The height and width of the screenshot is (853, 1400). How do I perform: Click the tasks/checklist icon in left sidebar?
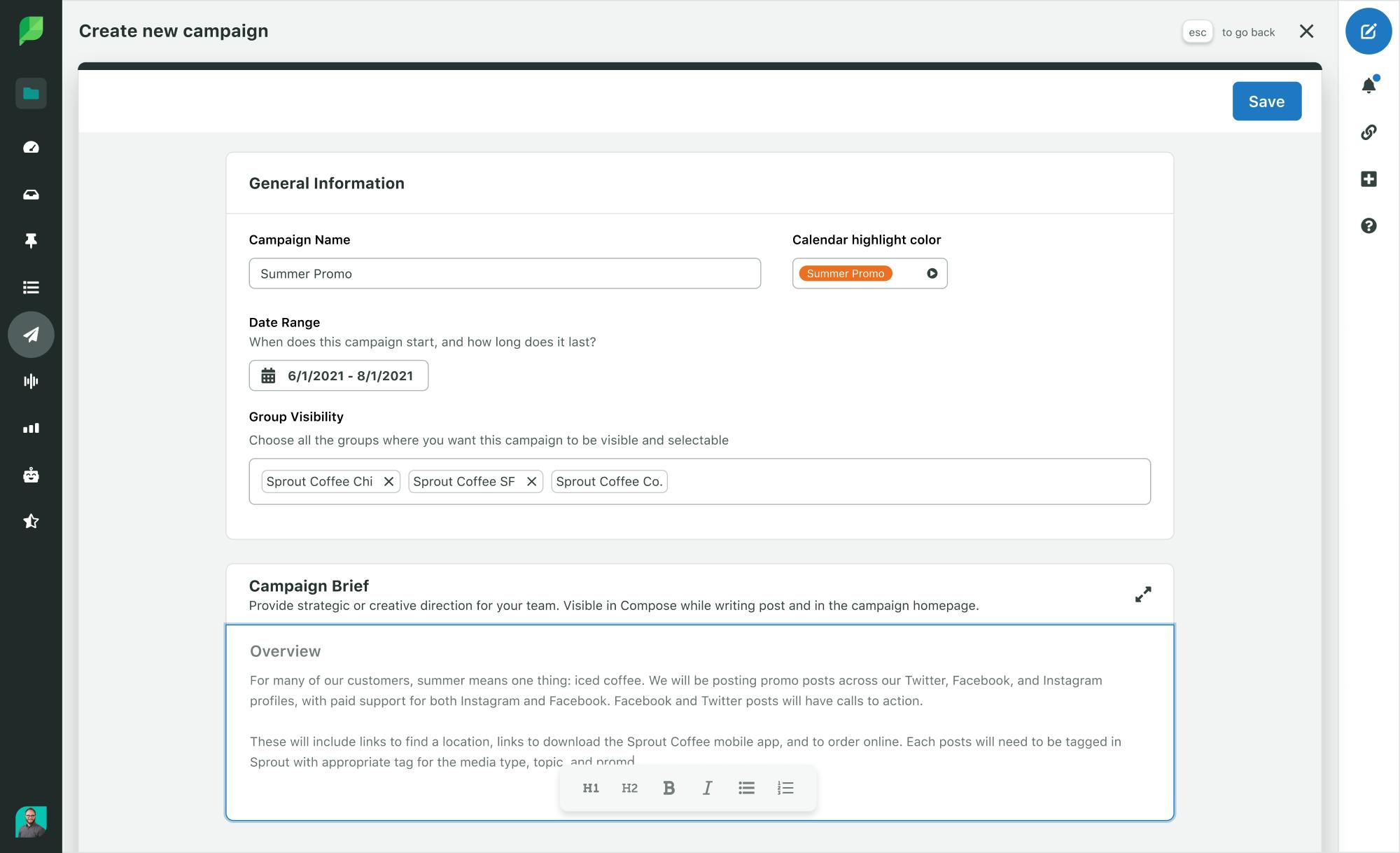31,288
